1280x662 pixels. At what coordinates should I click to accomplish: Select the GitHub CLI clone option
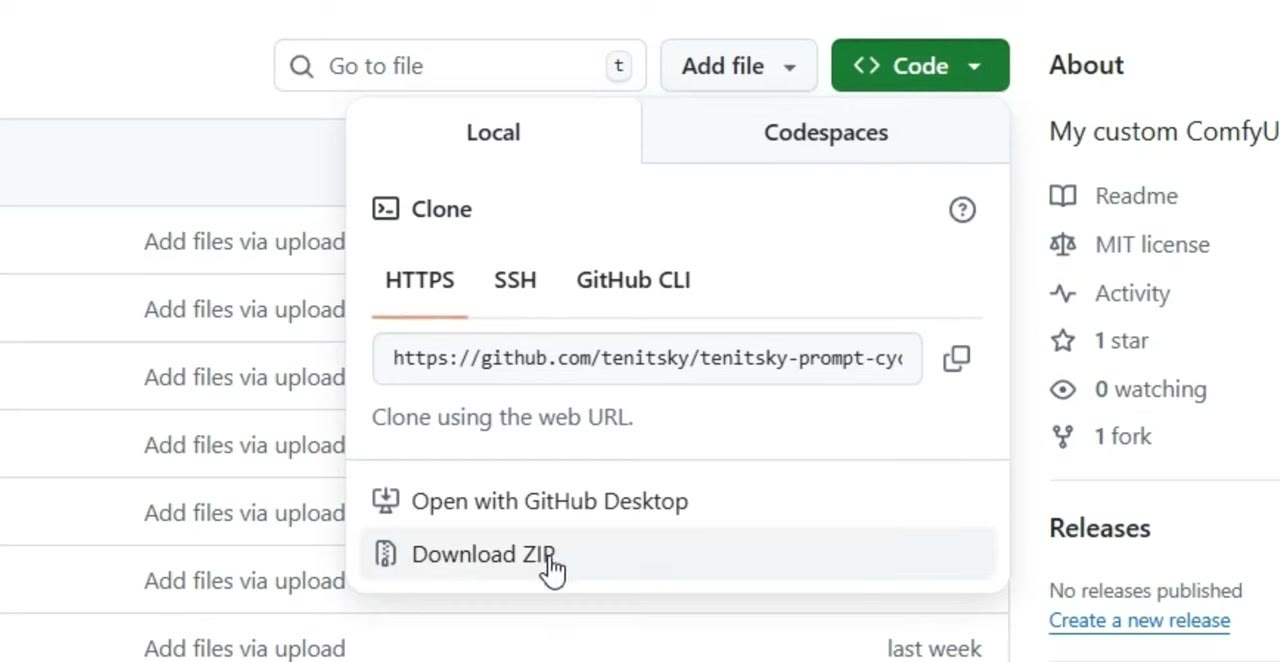(x=633, y=280)
